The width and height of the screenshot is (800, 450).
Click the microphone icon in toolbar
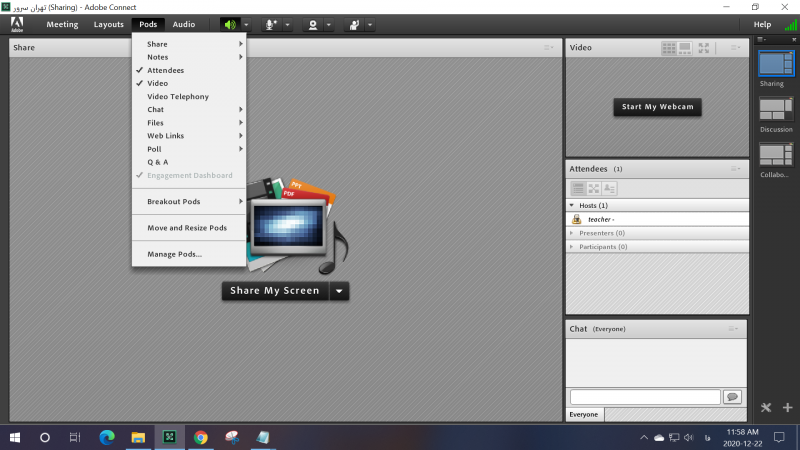tap(271, 24)
